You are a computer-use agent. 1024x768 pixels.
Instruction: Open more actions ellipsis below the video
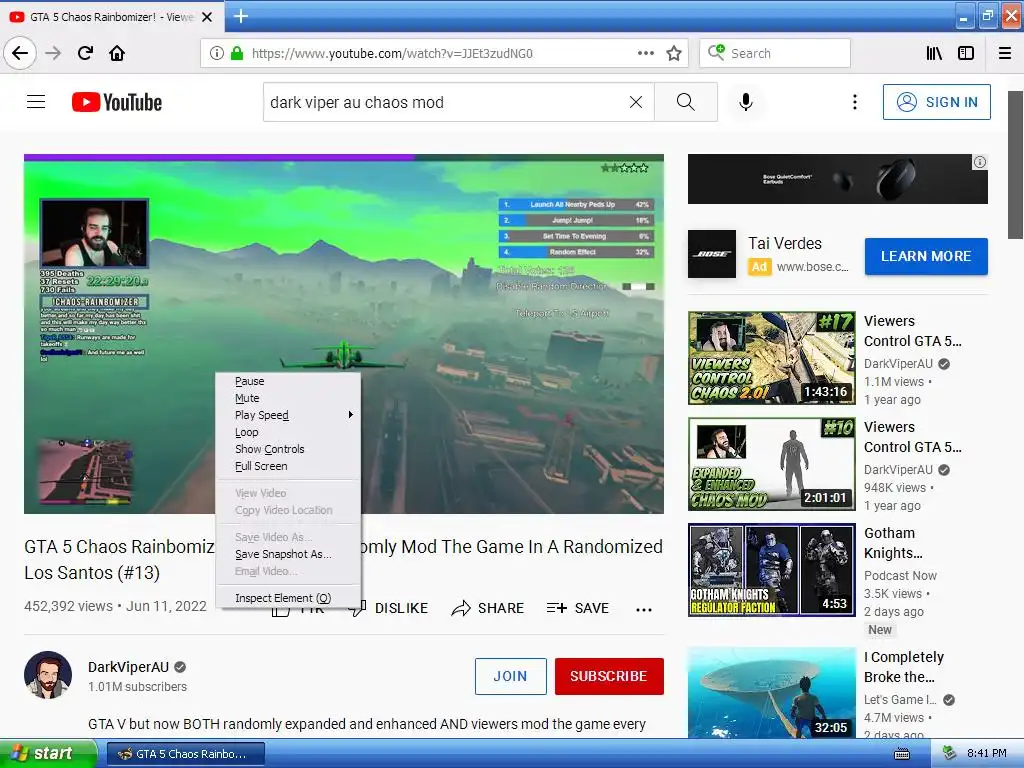(x=644, y=609)
